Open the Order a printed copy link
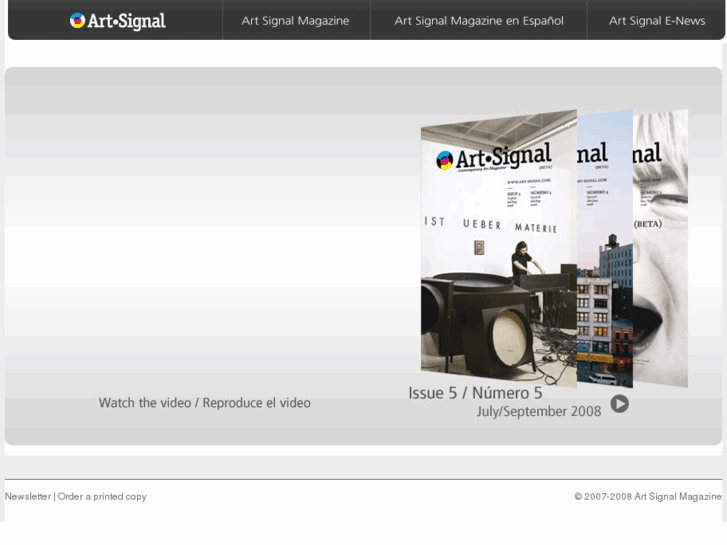Image resolution: width=727 pixels, height=545 pixels. click(x=102, y=496)
